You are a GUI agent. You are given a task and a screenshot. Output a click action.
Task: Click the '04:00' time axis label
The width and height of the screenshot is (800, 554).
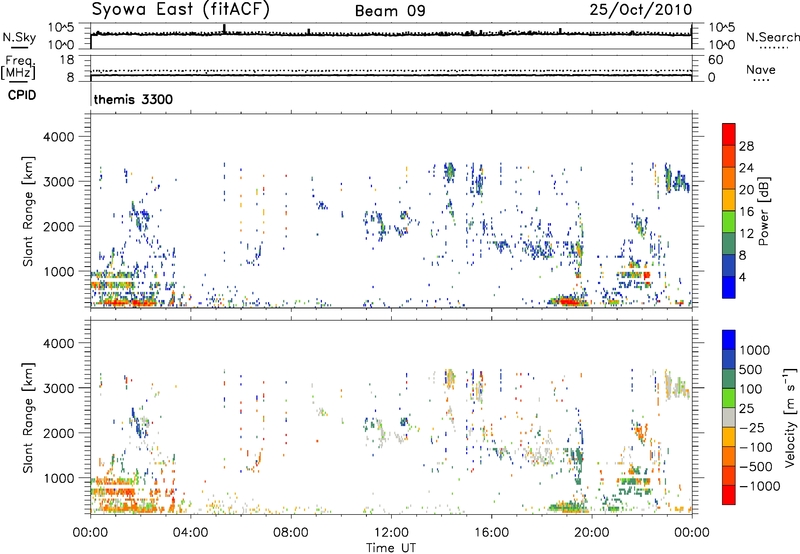point(190,533)
